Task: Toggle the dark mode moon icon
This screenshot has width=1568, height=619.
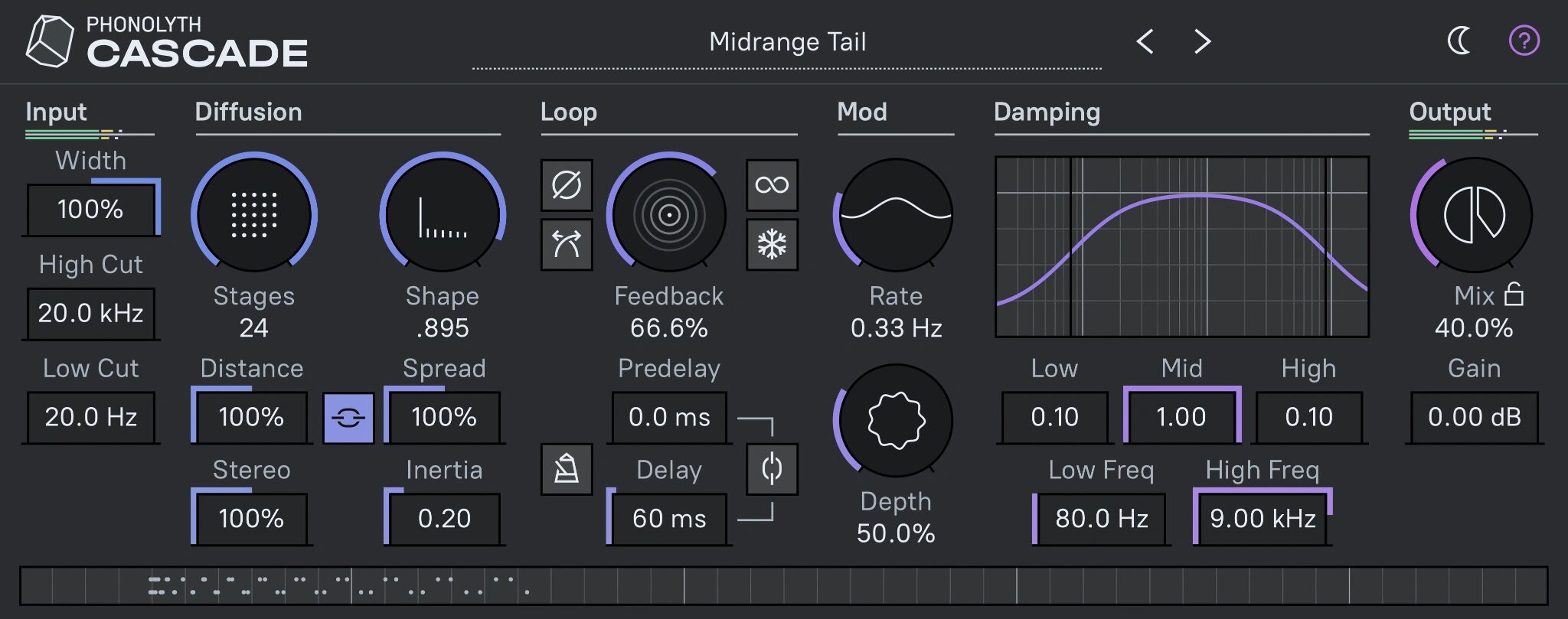Action: pos(1459,41)
